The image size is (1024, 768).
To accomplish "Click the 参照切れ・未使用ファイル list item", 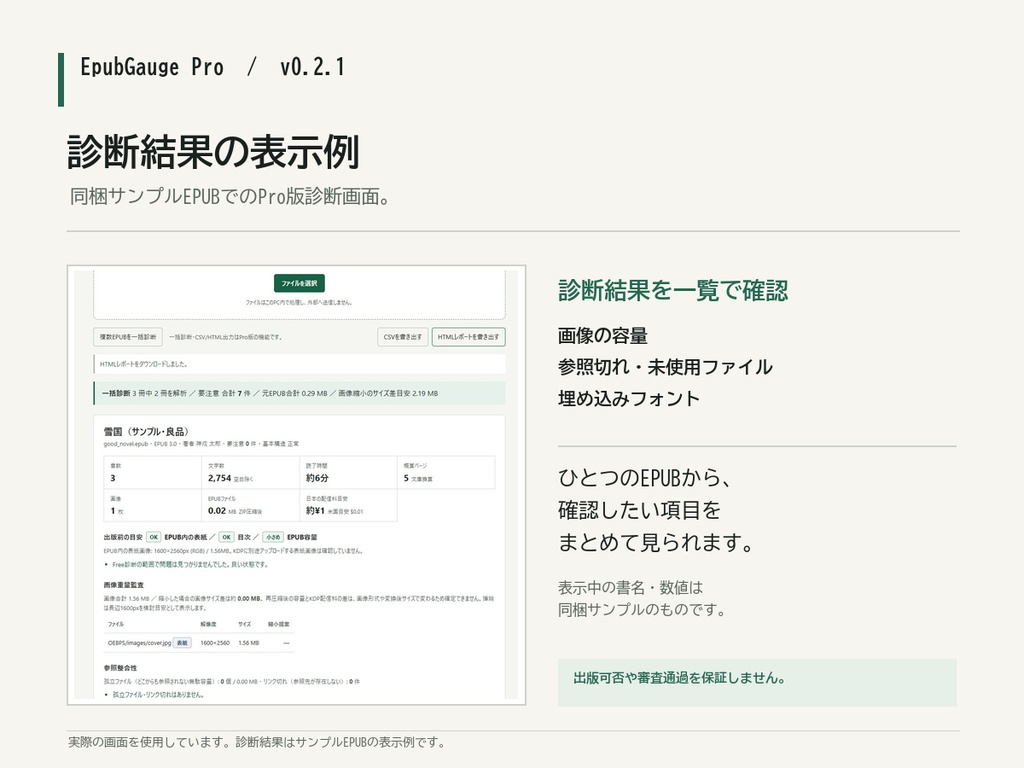I will [665, 367].
